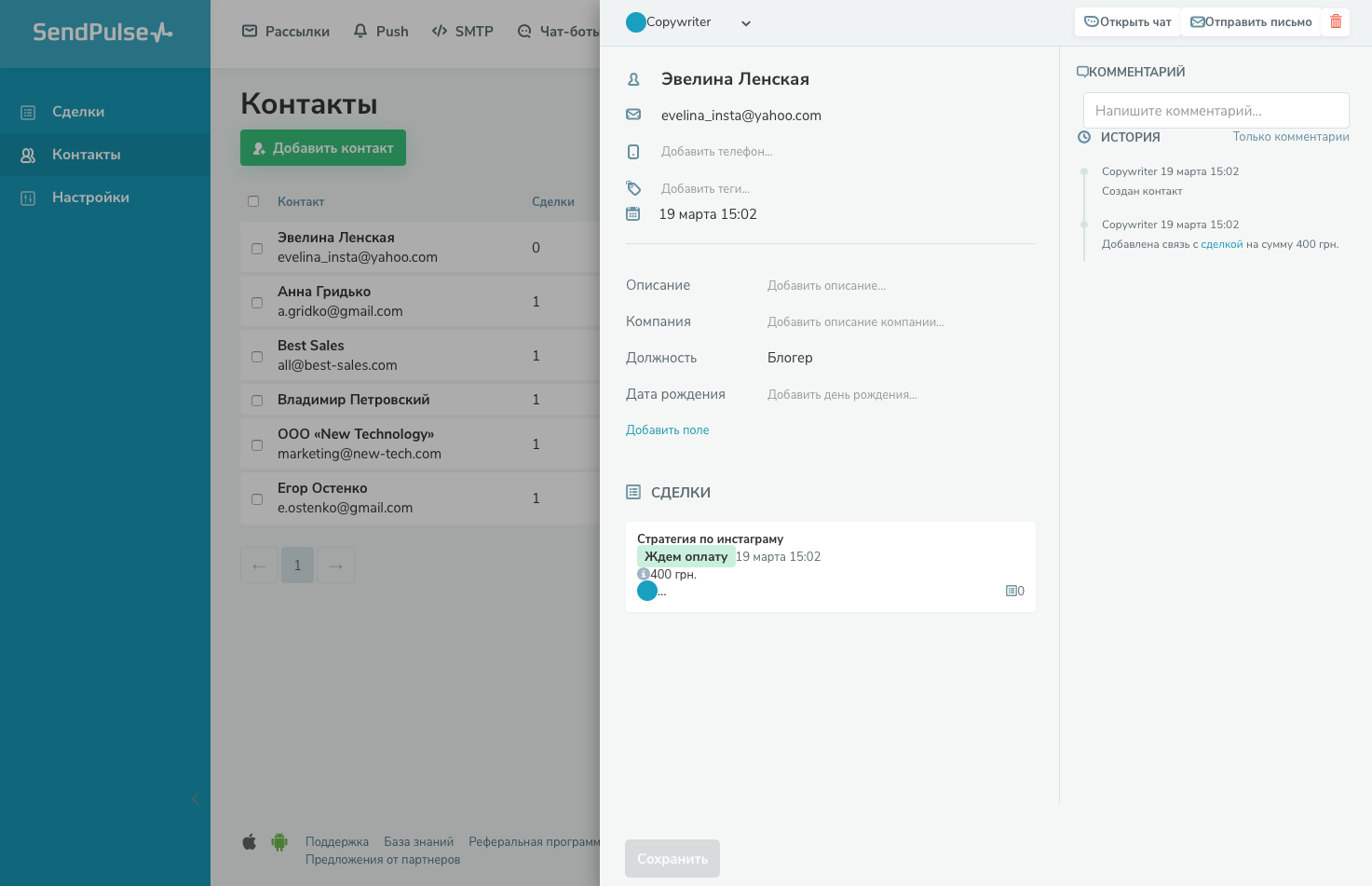Click the tag icon in contact panel
This screenshot has height=886, width=1372.
633,188
